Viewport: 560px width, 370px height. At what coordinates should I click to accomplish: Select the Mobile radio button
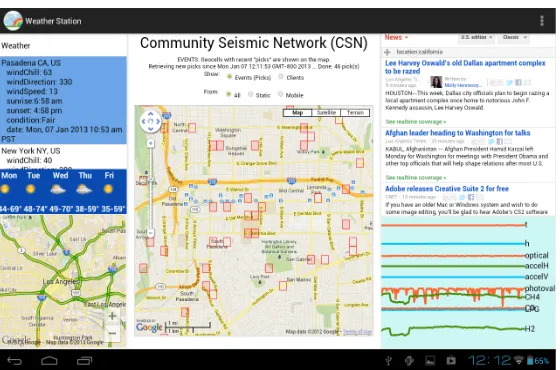(x=281, y=94)
